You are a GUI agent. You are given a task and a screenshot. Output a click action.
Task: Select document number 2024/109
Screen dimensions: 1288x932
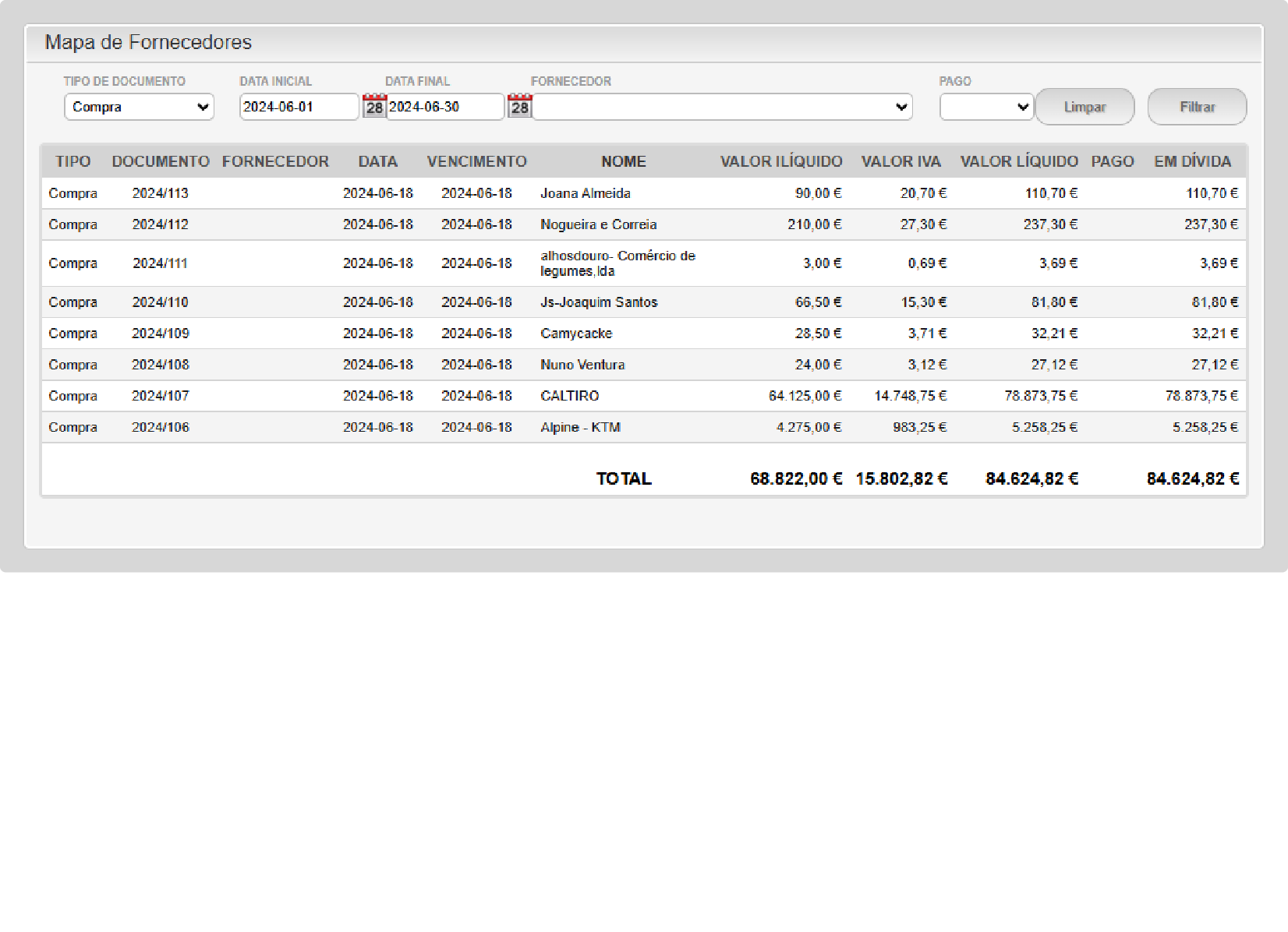[x=160, y=334]
